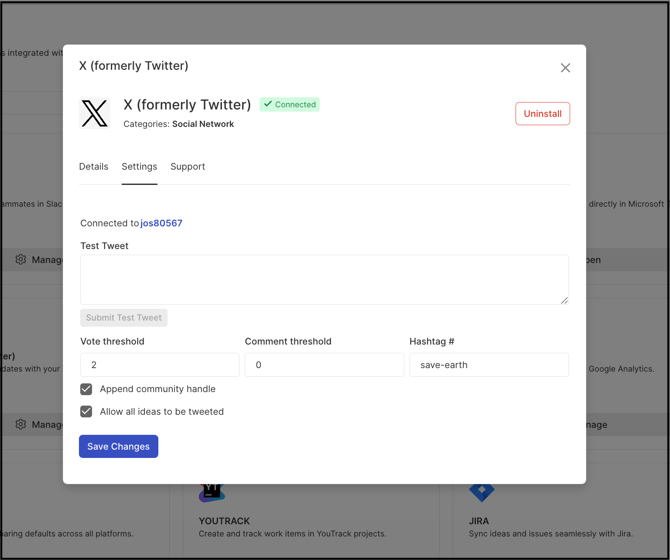The width and height of the screenshot is (670, 560).
Task: Click the Submit Test Tweet button
Action: tap(124, 318)
